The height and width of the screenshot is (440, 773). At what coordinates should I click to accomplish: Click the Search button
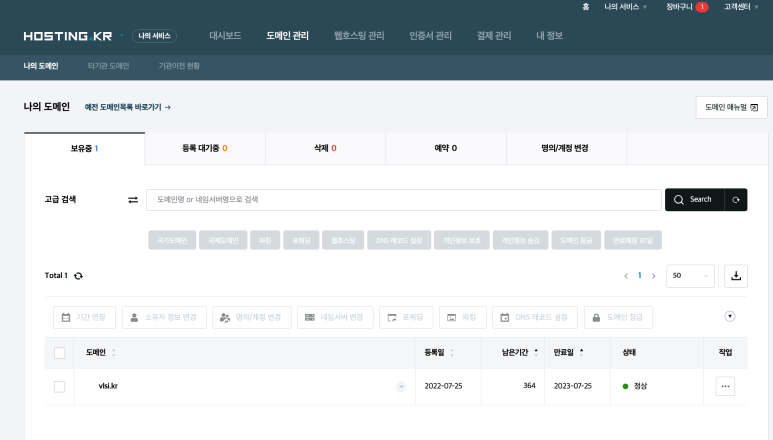tap(695, 200)
